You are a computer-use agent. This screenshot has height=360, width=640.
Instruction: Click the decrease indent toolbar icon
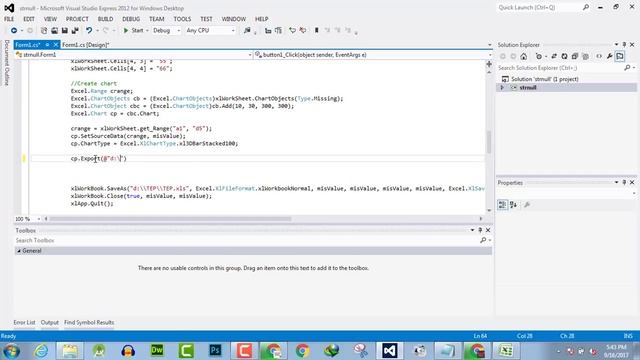click(268, 31)
